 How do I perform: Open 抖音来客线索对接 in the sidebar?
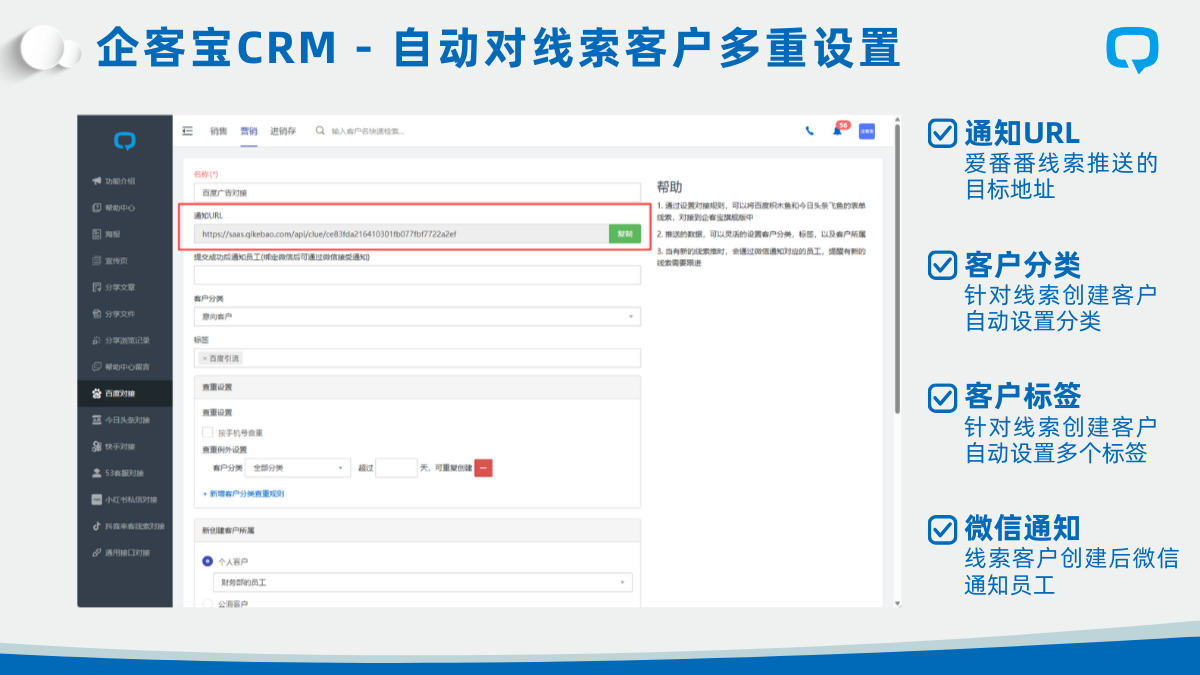click(129, 526)
